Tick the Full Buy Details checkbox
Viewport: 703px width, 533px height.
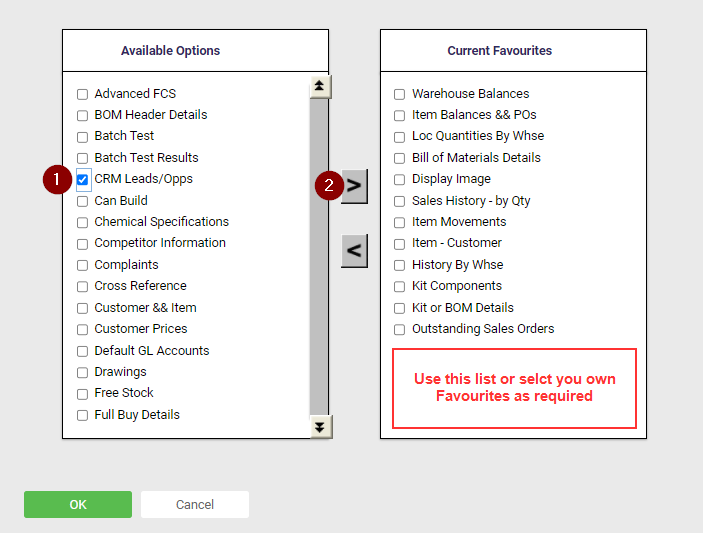pos(82,416)
